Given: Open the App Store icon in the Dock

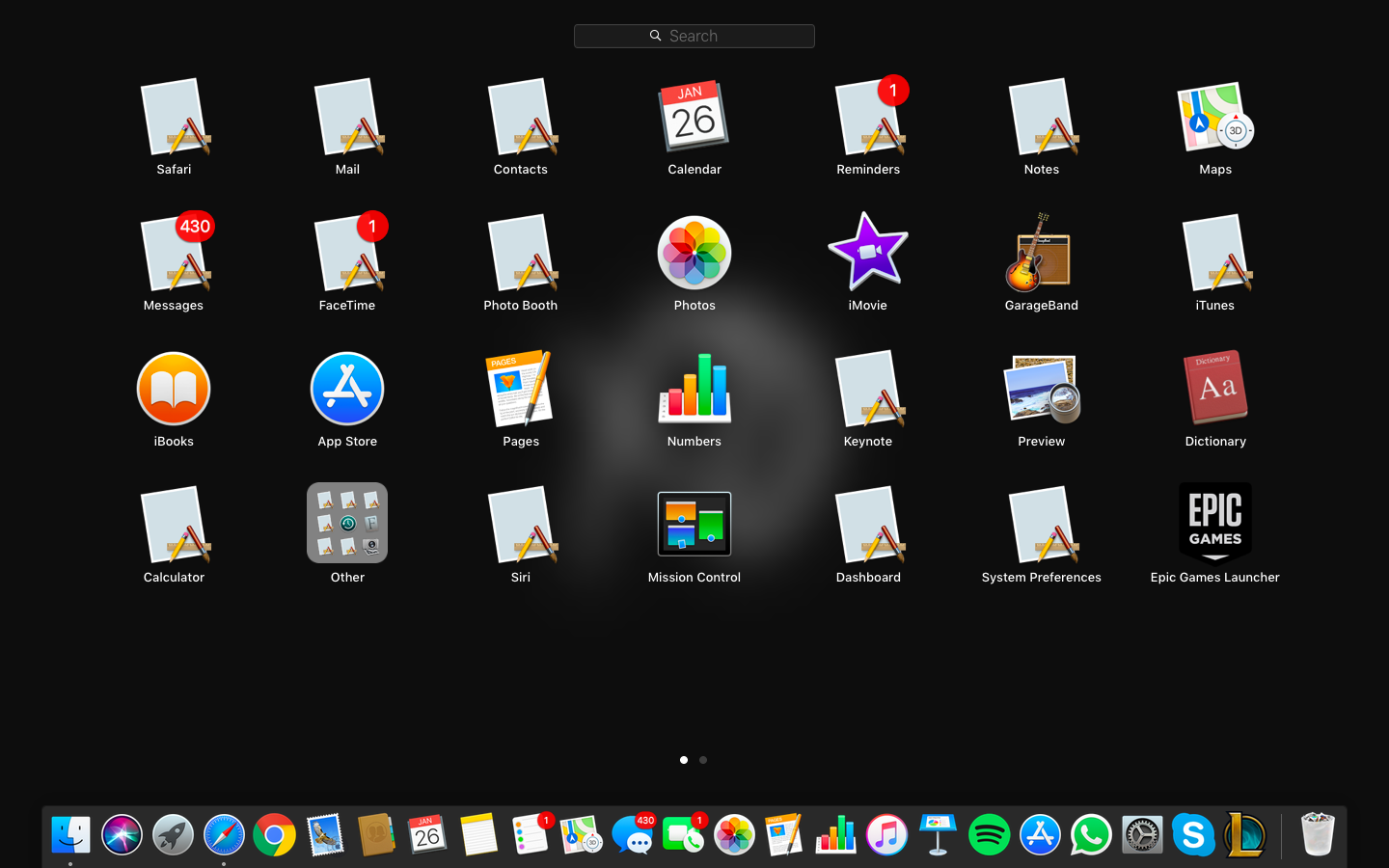Looking at the screenshot, I should [1040, 835].
